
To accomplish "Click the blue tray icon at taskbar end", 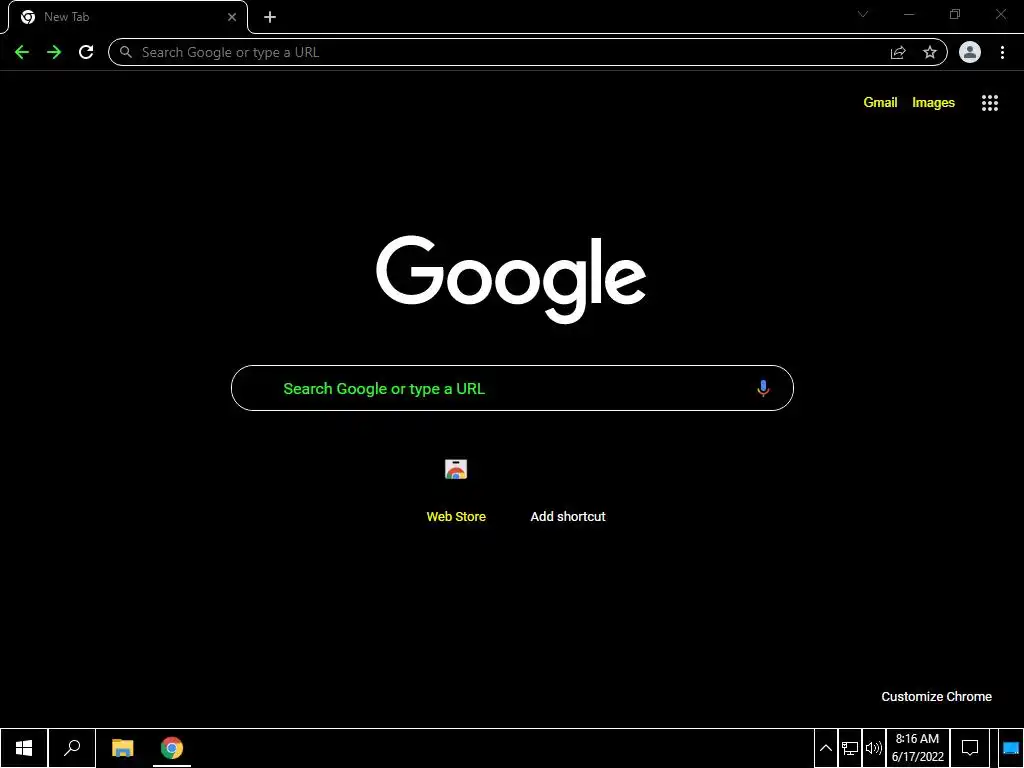I will click(1011, 748).
